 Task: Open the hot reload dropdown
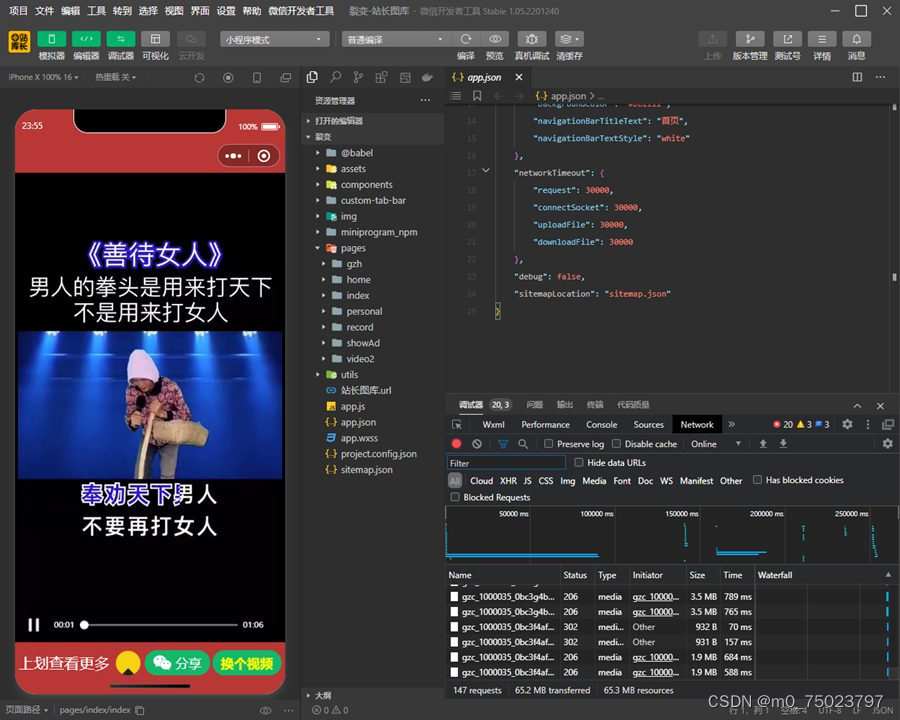[x=115, y=77]
